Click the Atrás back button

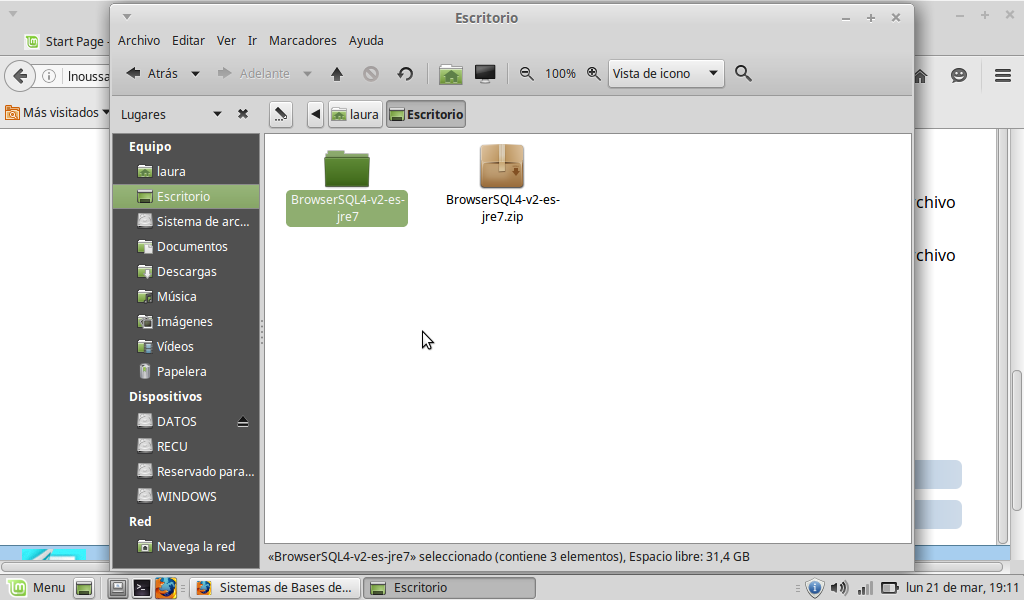(x=152, y=73)
